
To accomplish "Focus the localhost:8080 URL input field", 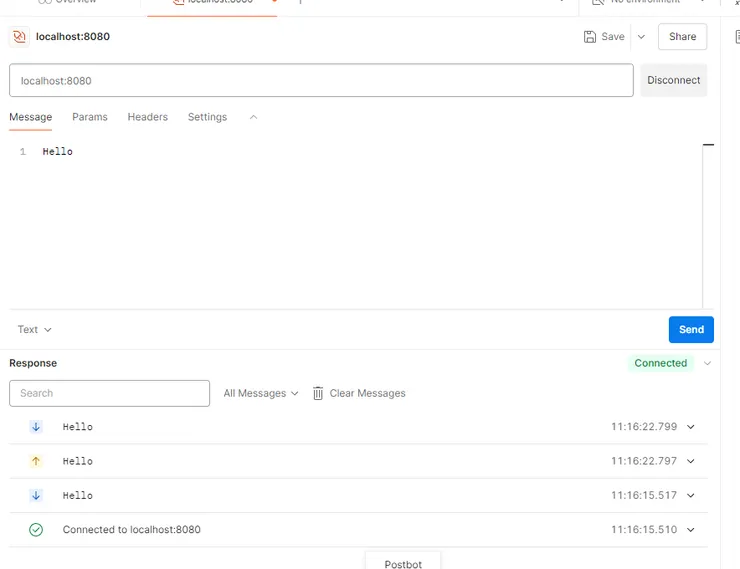I will 321,81.
